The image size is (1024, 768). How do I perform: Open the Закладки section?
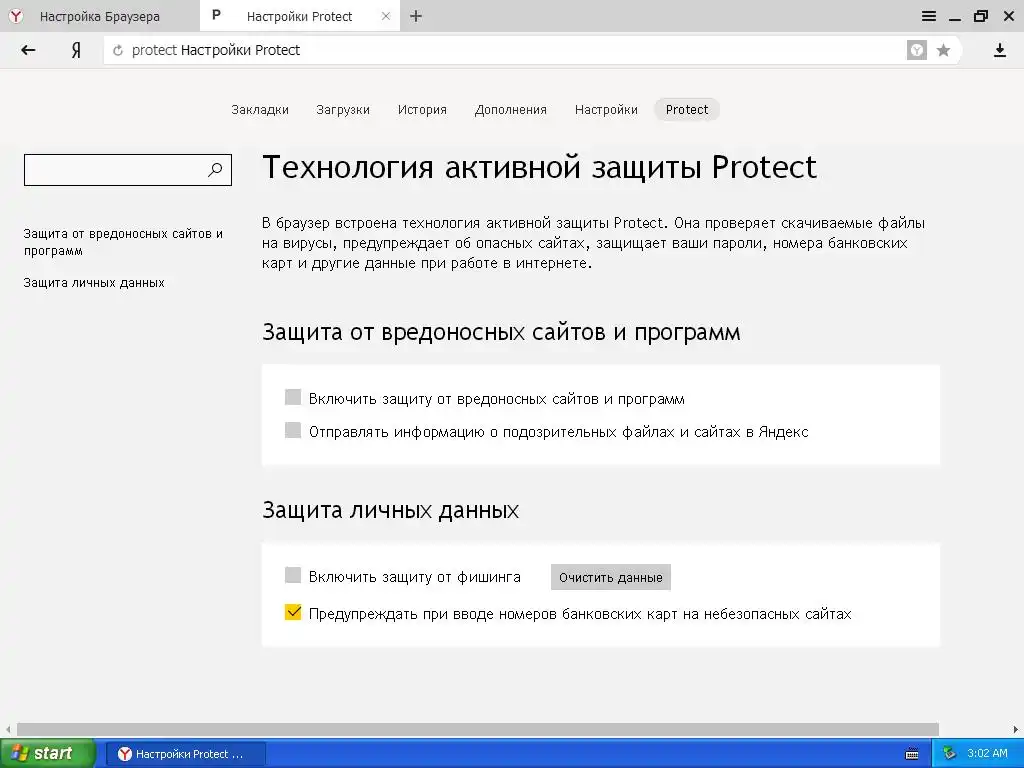260,110
